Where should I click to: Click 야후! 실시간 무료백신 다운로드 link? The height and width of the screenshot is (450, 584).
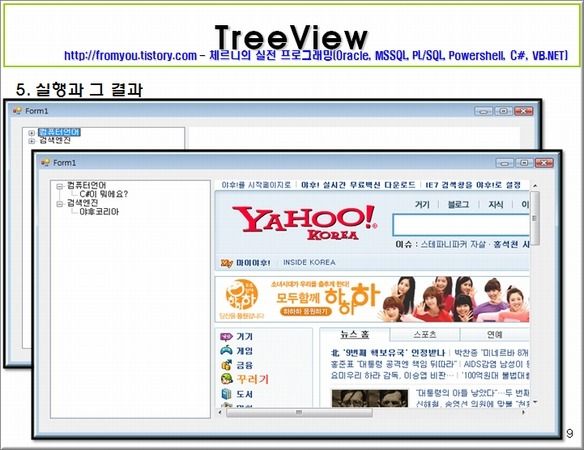(358, 185)
